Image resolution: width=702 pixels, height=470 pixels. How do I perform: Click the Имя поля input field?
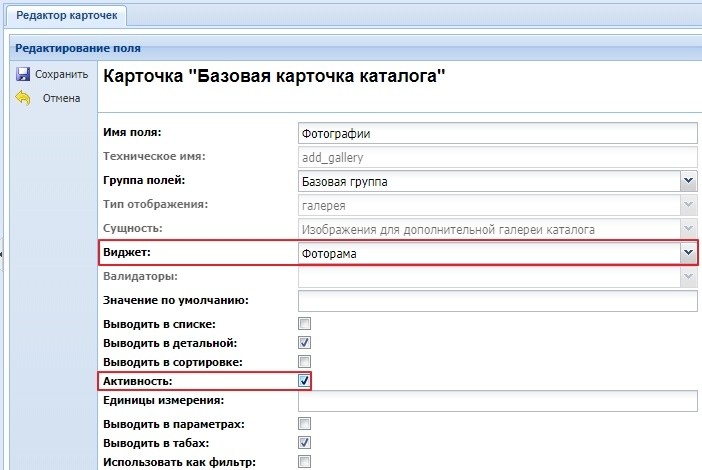497,133
